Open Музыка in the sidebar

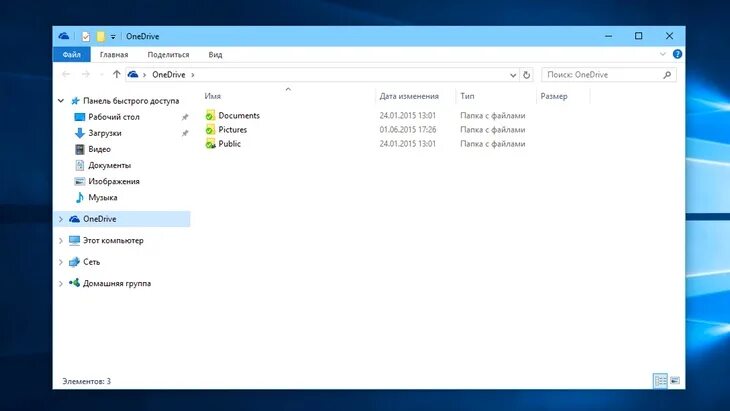point(102,197)
